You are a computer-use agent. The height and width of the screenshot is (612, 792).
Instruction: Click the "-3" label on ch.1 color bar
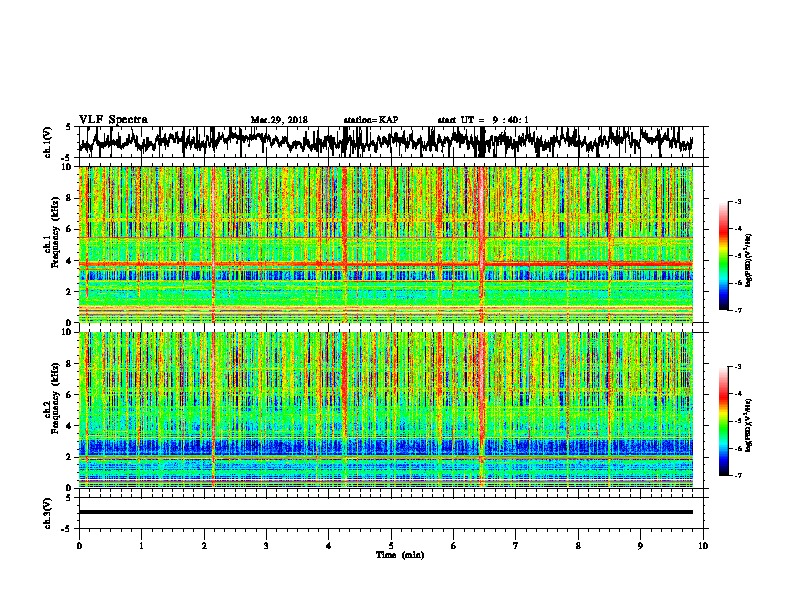click(738, 202)
